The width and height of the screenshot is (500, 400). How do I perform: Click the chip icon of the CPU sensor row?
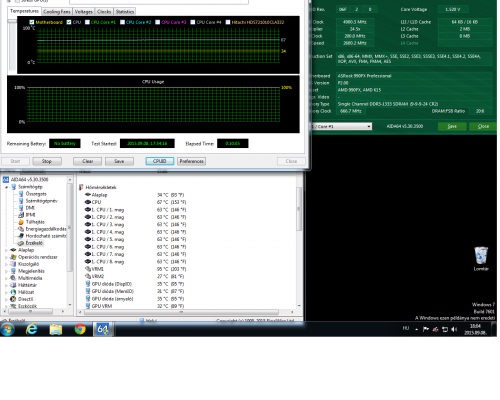coord(88,202)
